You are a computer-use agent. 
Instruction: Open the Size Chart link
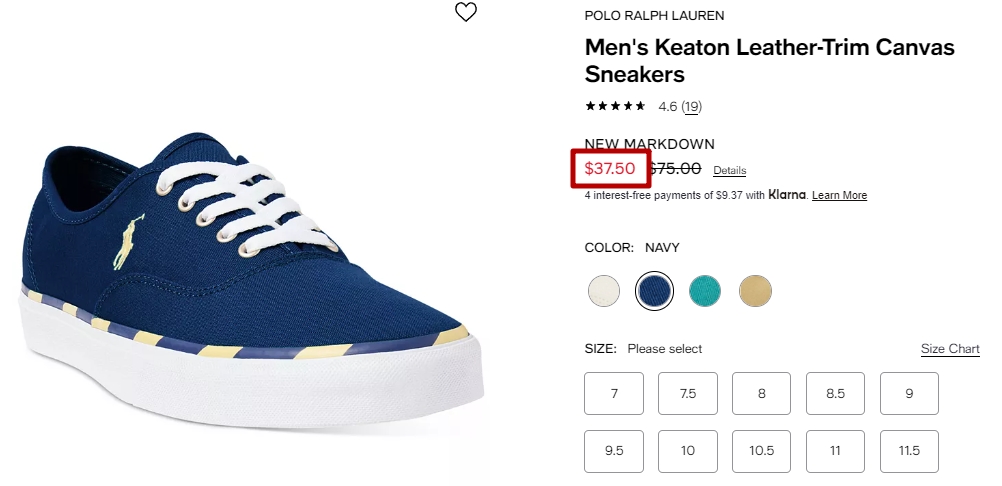point(950,349)
